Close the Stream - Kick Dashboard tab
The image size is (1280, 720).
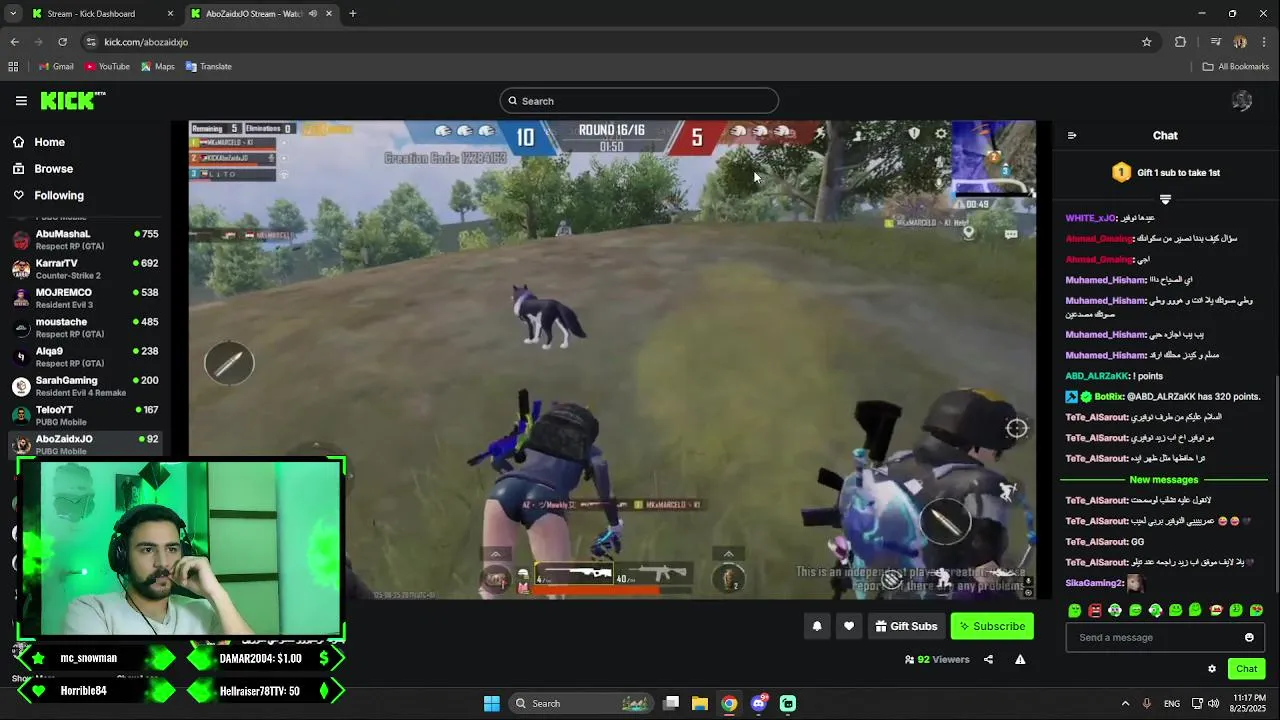(x=170, y=14)
